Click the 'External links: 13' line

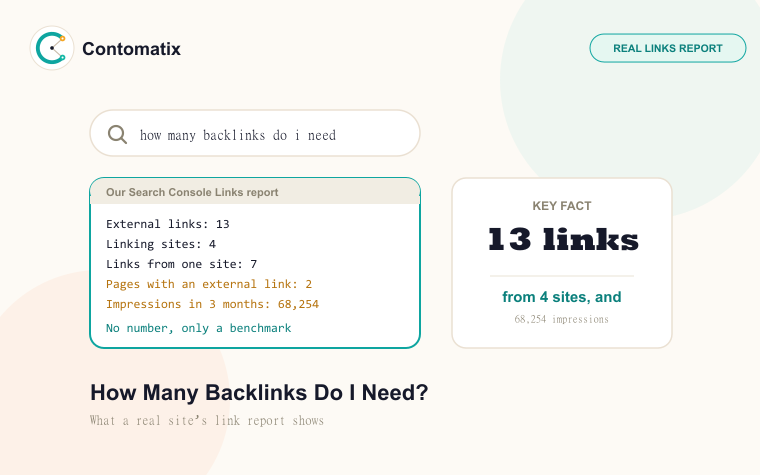click(x=168, y=224)
